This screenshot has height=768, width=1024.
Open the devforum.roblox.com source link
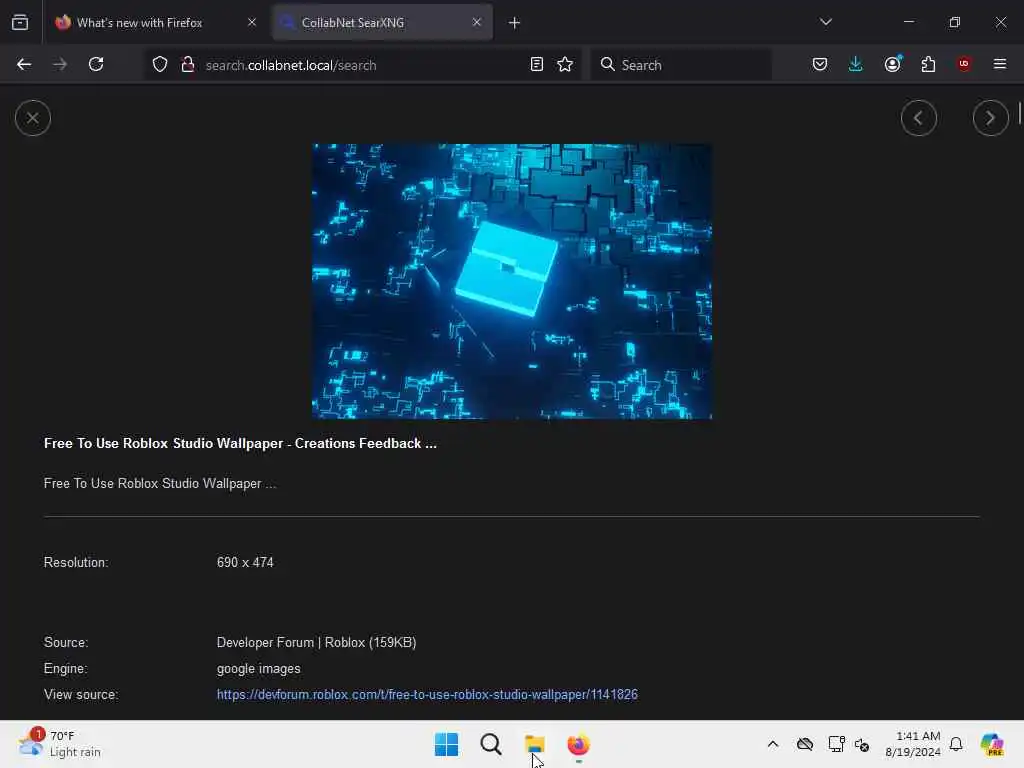pyautogui.click(x=427, y=694)
